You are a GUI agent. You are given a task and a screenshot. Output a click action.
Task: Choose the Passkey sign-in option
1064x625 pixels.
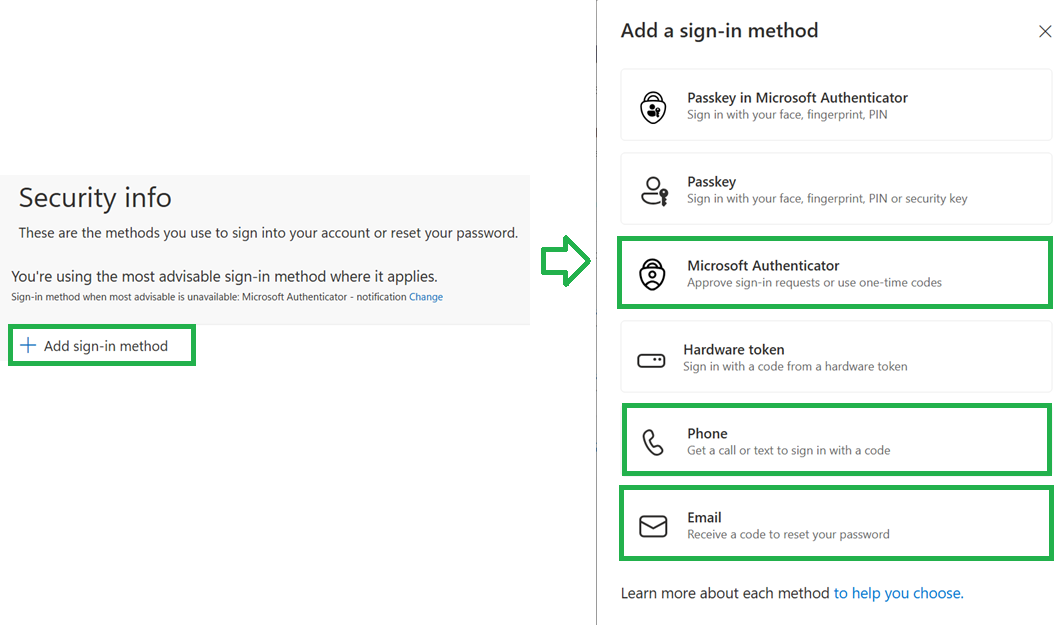tap(836, 189)
